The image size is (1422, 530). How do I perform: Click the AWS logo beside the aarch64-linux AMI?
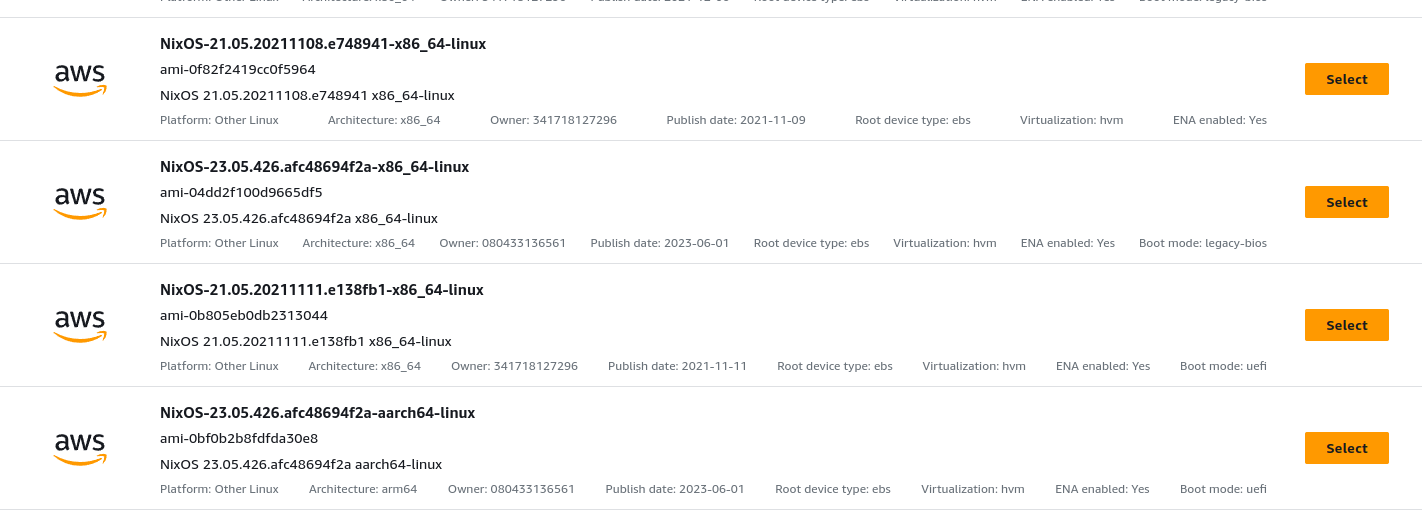click(80, 449)
